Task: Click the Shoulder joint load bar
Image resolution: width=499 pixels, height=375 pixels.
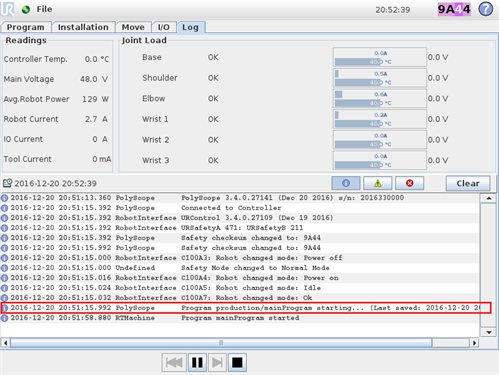Action: click(x=380, y=78)
